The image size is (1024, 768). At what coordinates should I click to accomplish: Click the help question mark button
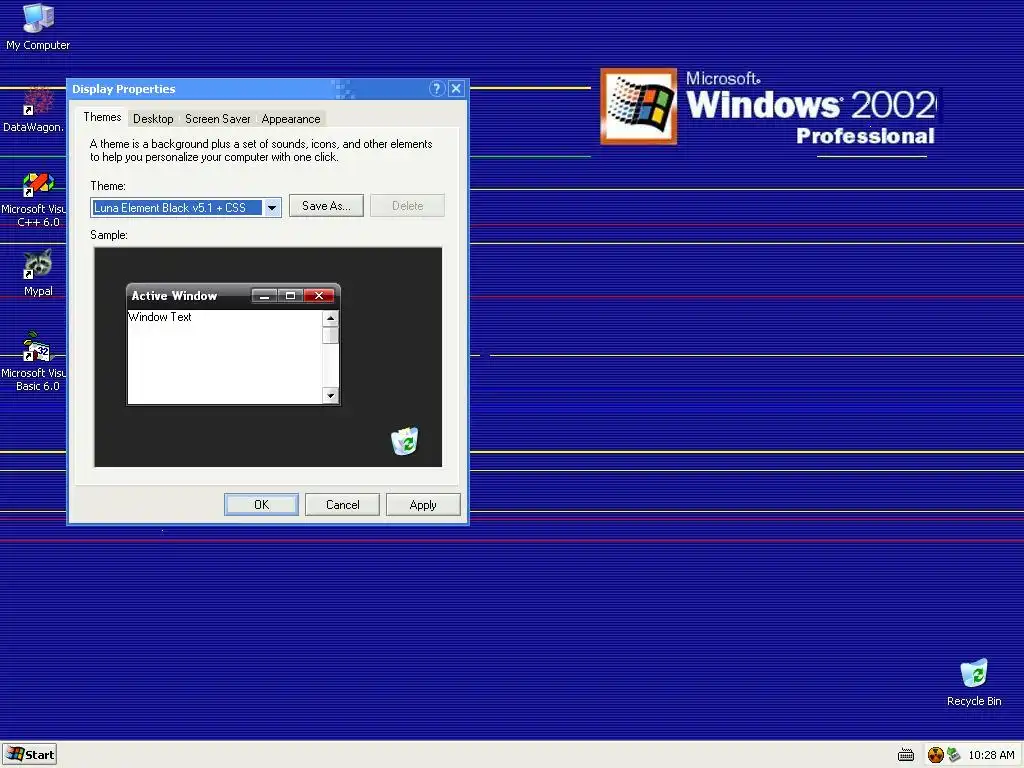pos(436,89)
